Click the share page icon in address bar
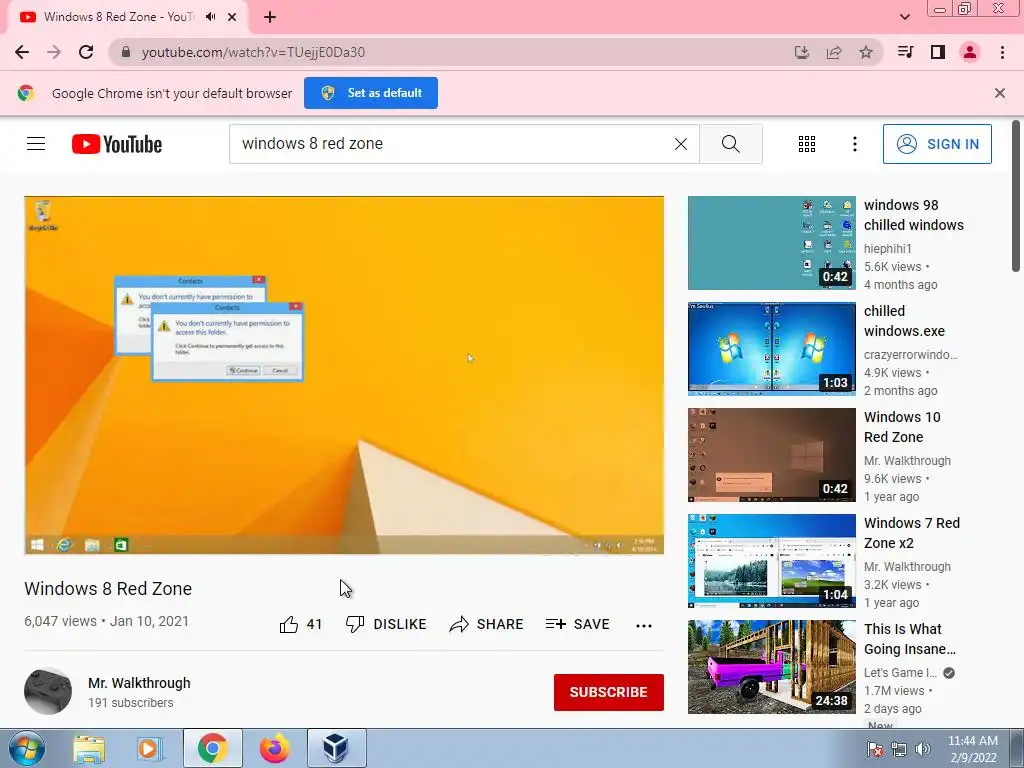This screenshot has height=768, width=1024. coord(834,52)
